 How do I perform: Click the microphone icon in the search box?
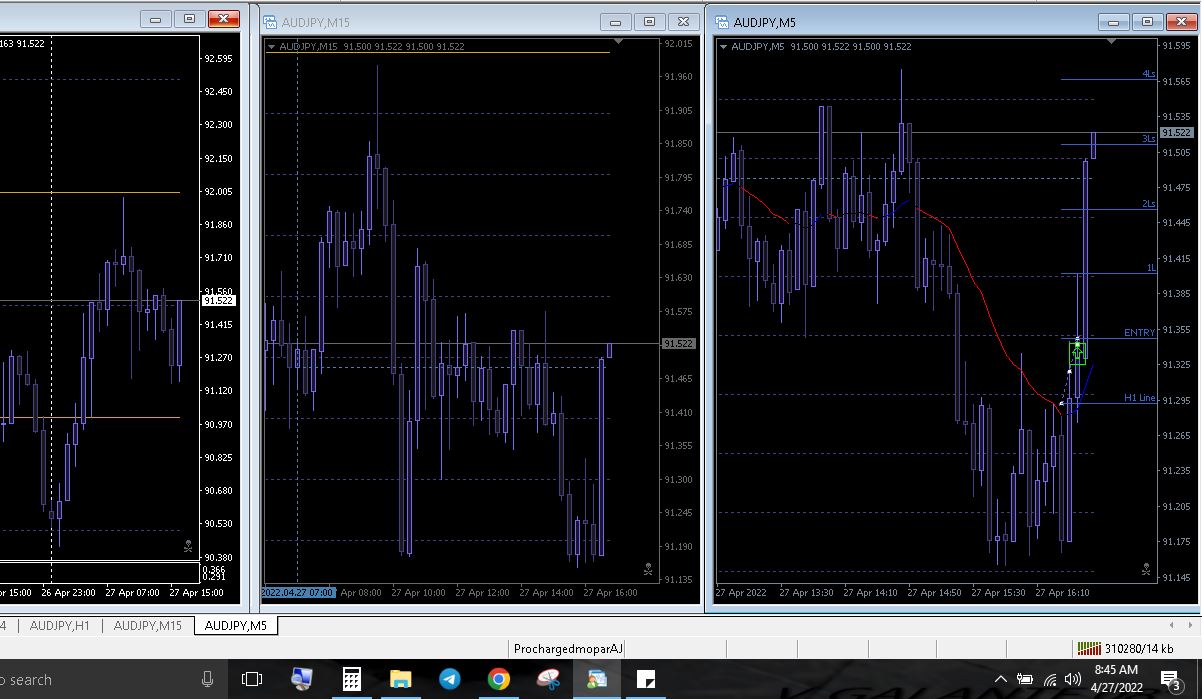(x=207, y=680)
